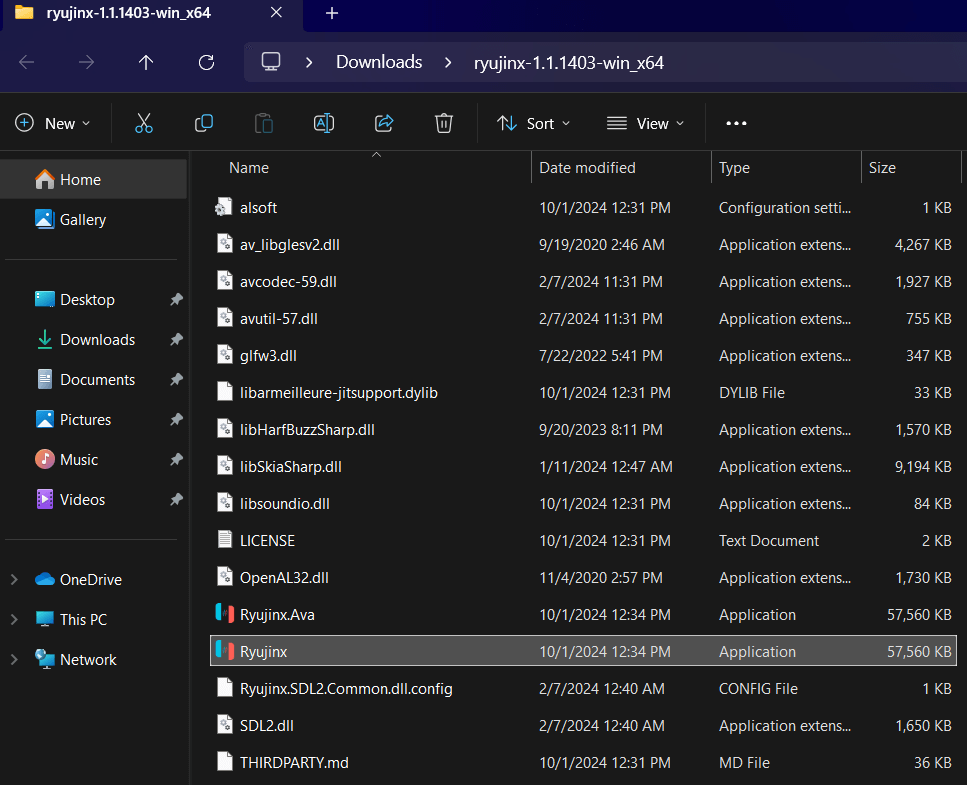Click the PC monitor icon in address bar

click(x=271, y=62)
